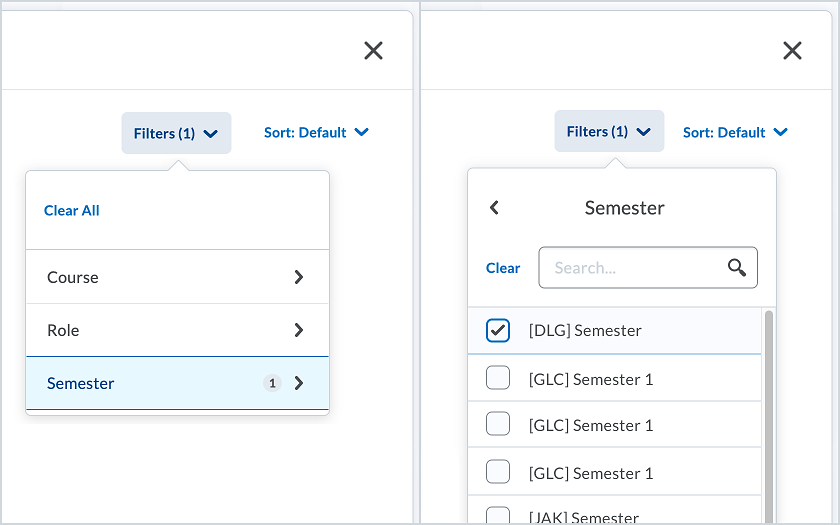Image resolution: width=840 pixels, height=525 pixels.
Task: Click Clear link next to Search box
Action: click(503, 268)
